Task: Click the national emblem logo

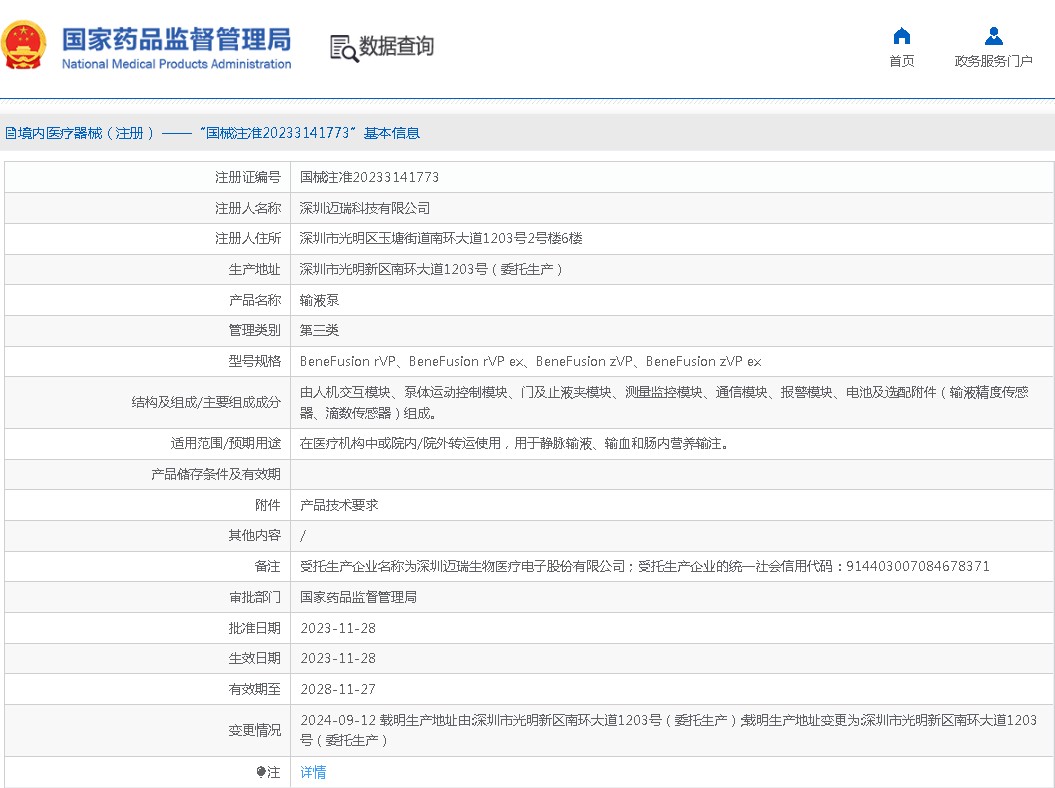Action: point(24,45)
